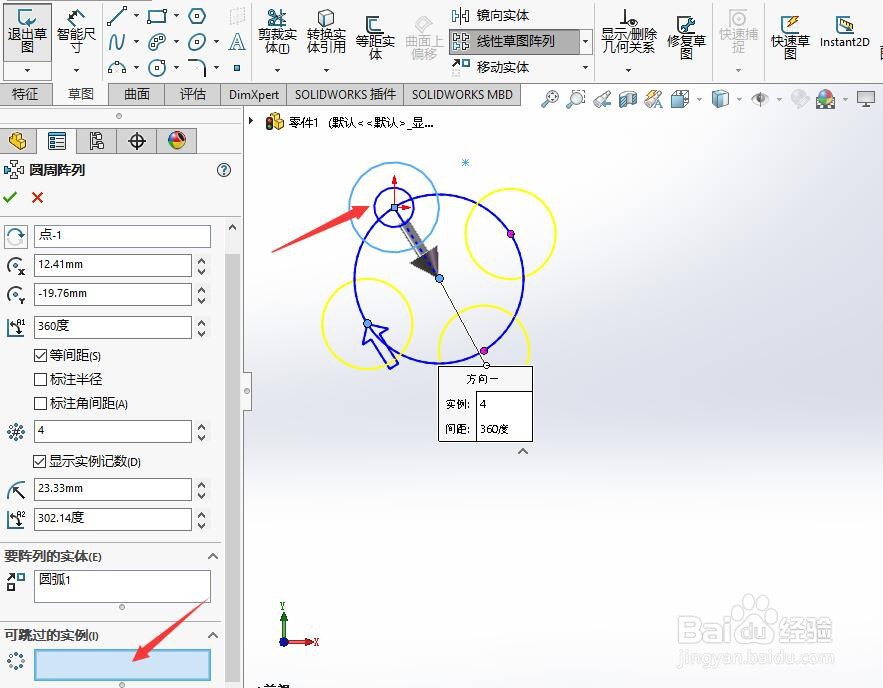This screenshot has width=883, height=688.
Task: Switch to 评估 tab
Action: 193,95
